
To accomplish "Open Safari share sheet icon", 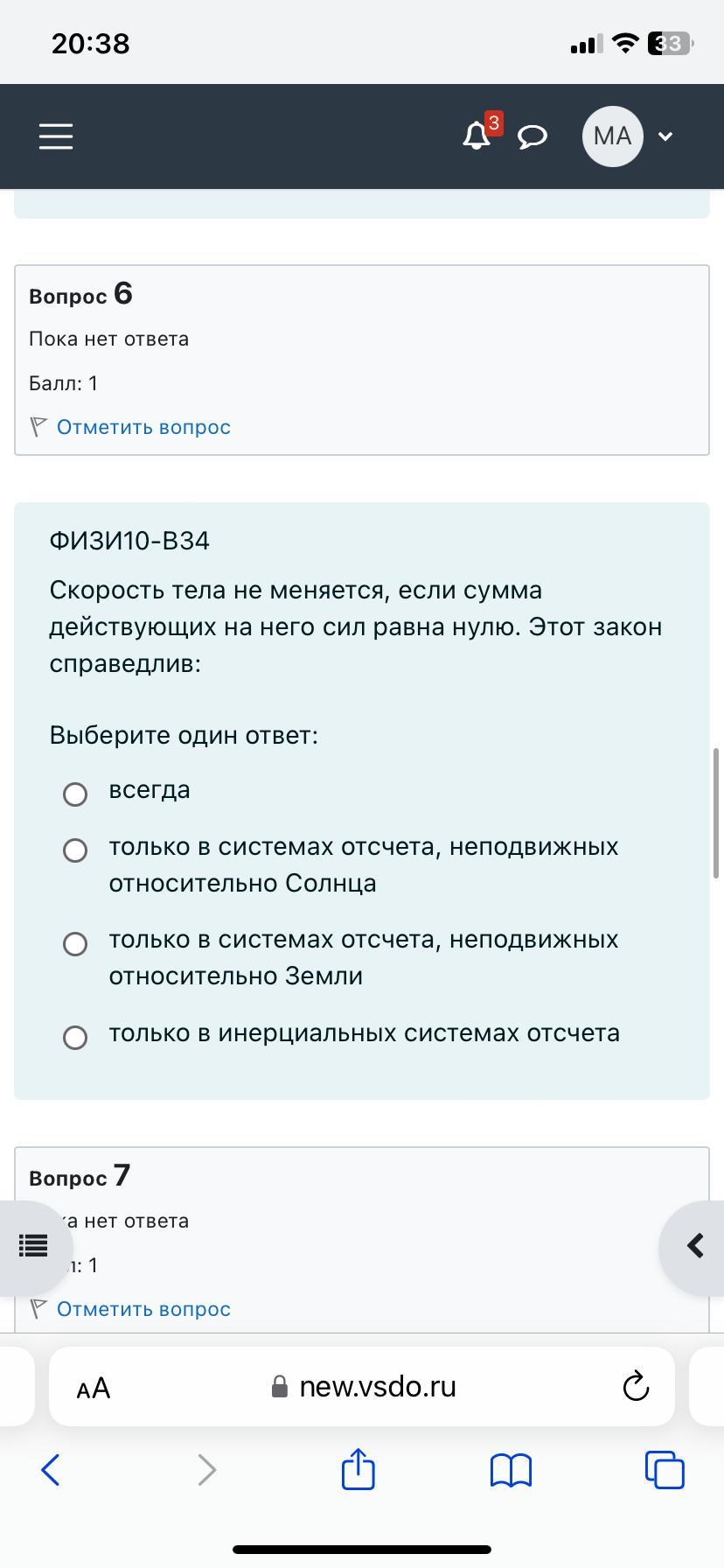I will 358,1468.
